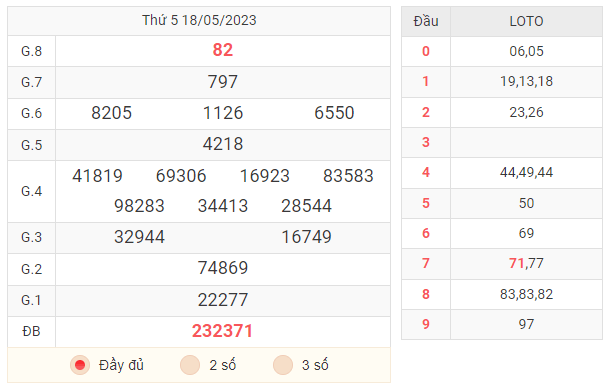Click the G.7 prize number 797
Screen dimensions: 609x390
(x=223, y=82)
